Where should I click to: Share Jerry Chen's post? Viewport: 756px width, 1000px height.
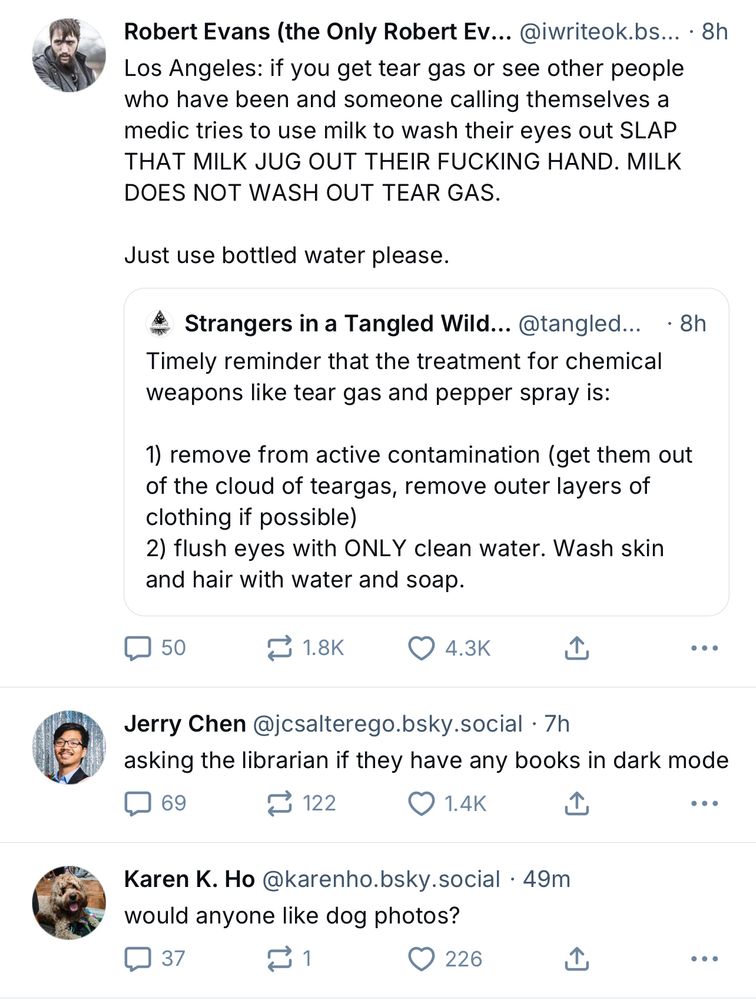pos(576,803)
